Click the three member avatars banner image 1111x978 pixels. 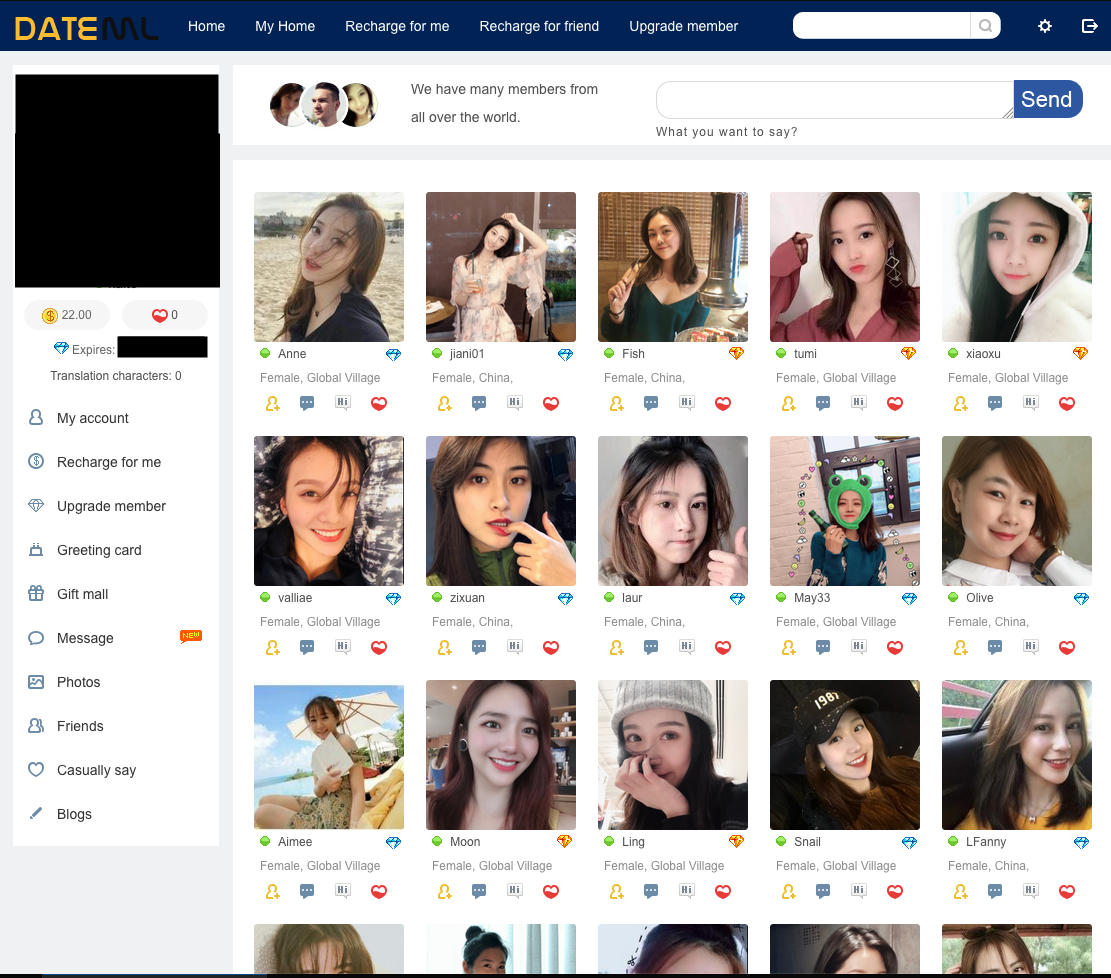pos(324,104)
